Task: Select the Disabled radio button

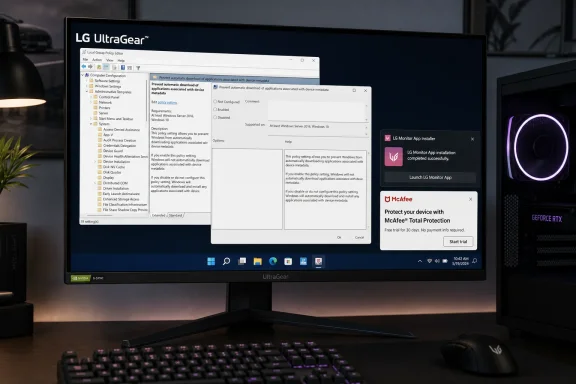Action: tap(215, 118)
